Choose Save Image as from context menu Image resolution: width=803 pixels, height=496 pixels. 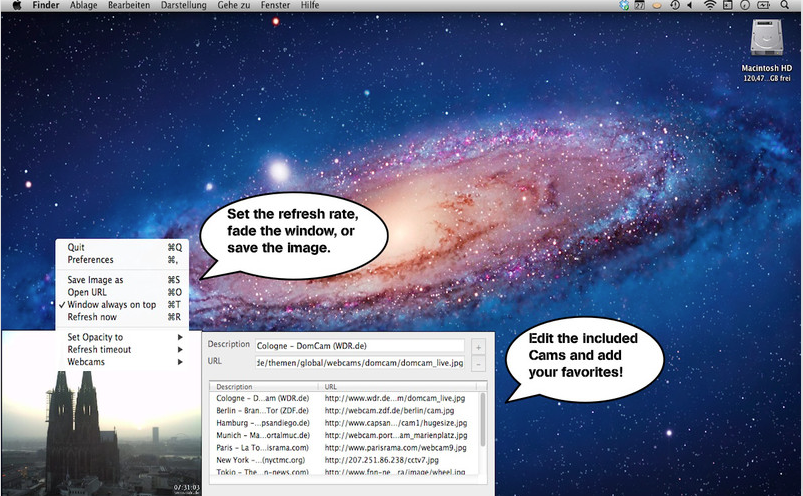coord(95,280)
